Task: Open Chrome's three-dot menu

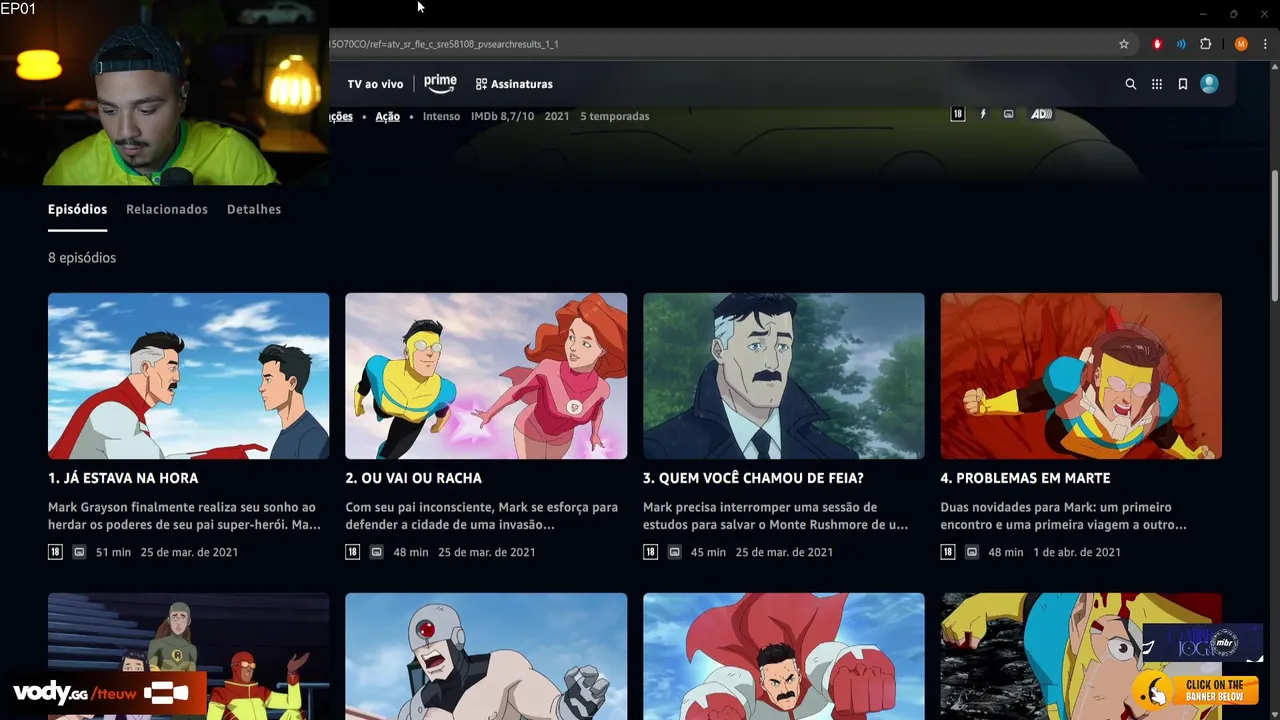Action: tap(1266, 44)
